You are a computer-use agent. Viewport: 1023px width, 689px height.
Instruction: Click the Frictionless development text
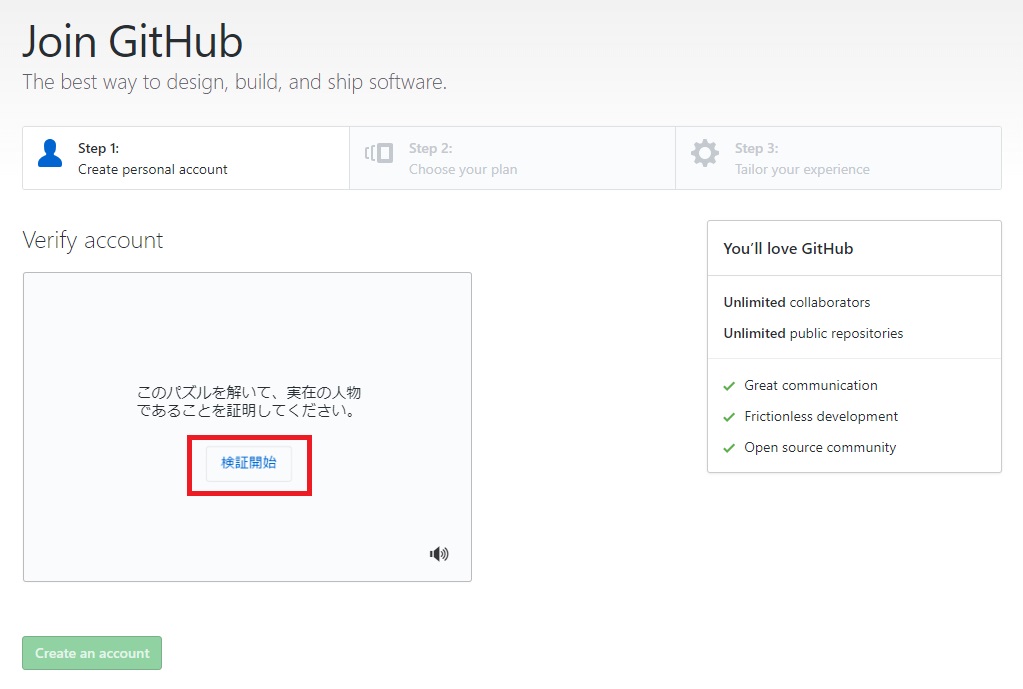pyautogui.click(x=821, y=416)
